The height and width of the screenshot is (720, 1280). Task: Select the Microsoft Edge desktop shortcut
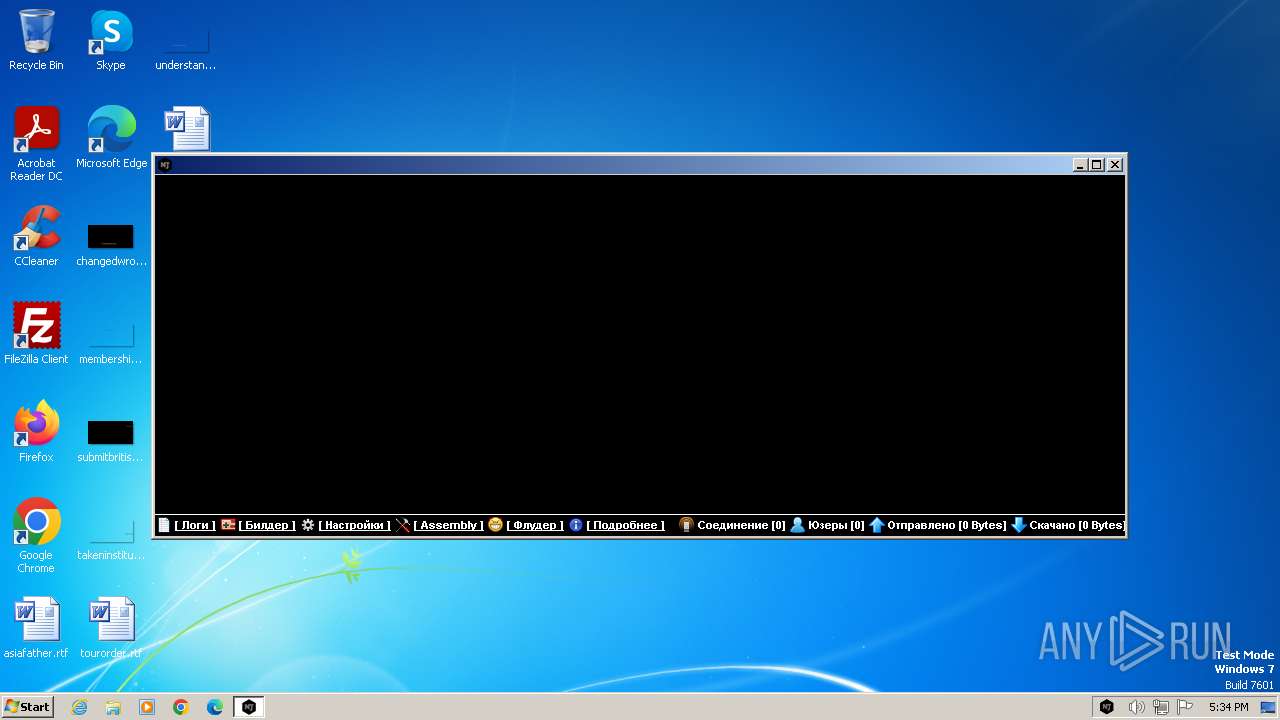tap(111, 138)
